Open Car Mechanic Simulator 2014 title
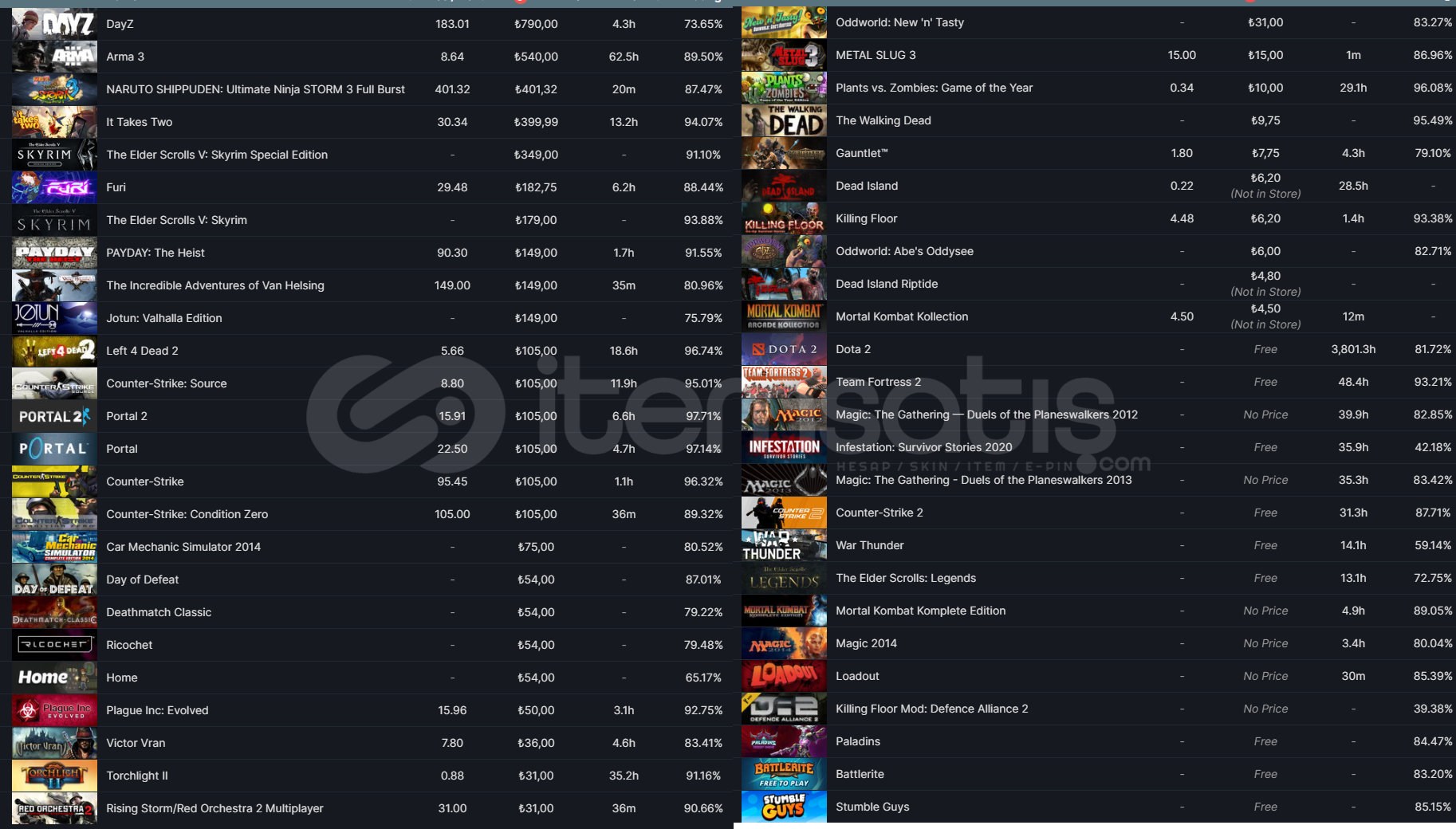 point(183,547)
